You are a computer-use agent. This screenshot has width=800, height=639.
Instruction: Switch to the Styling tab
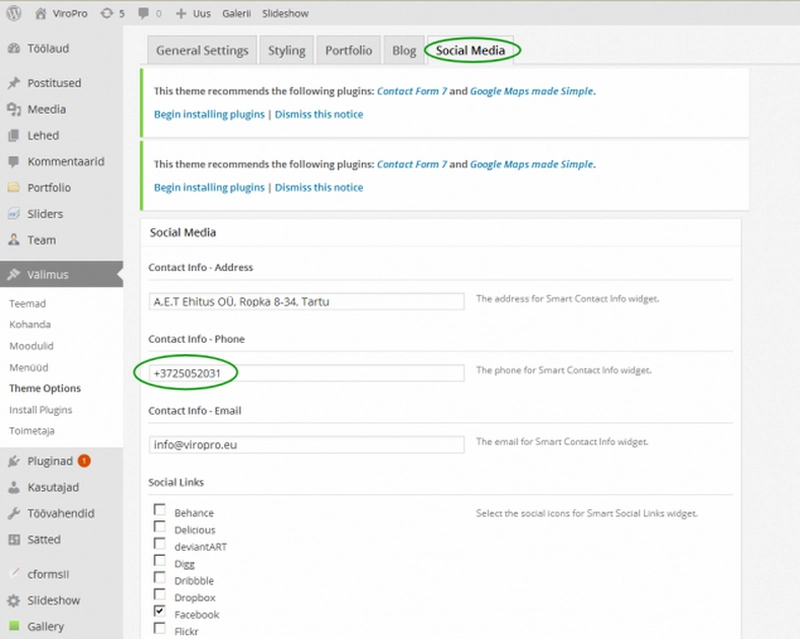pyautogui.click(x=286, y=51)
